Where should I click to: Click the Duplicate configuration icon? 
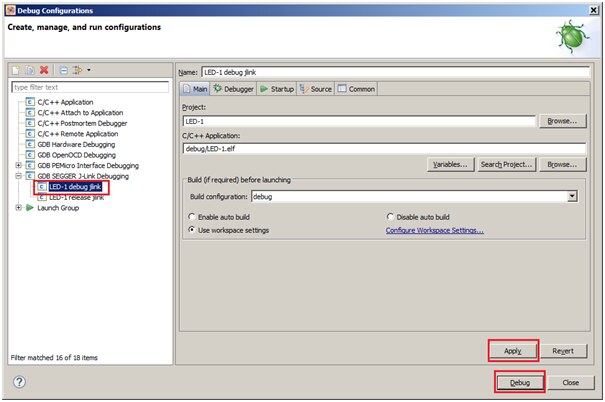(30, 70)
